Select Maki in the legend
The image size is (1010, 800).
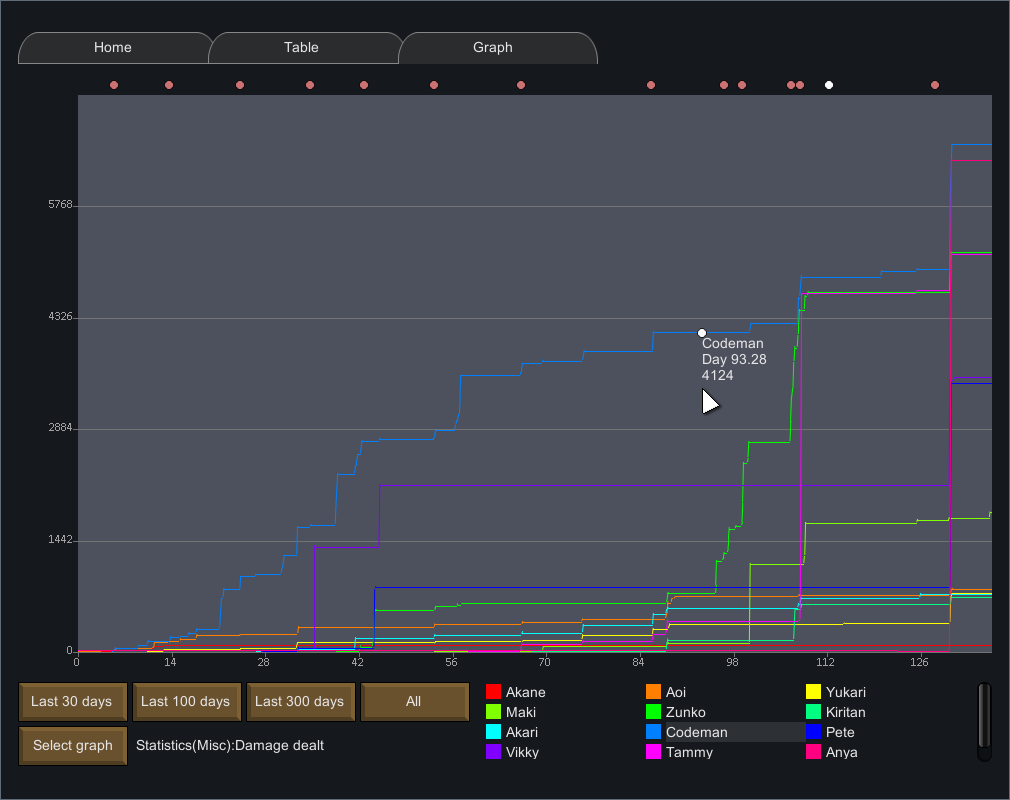(x=520, y=712)
